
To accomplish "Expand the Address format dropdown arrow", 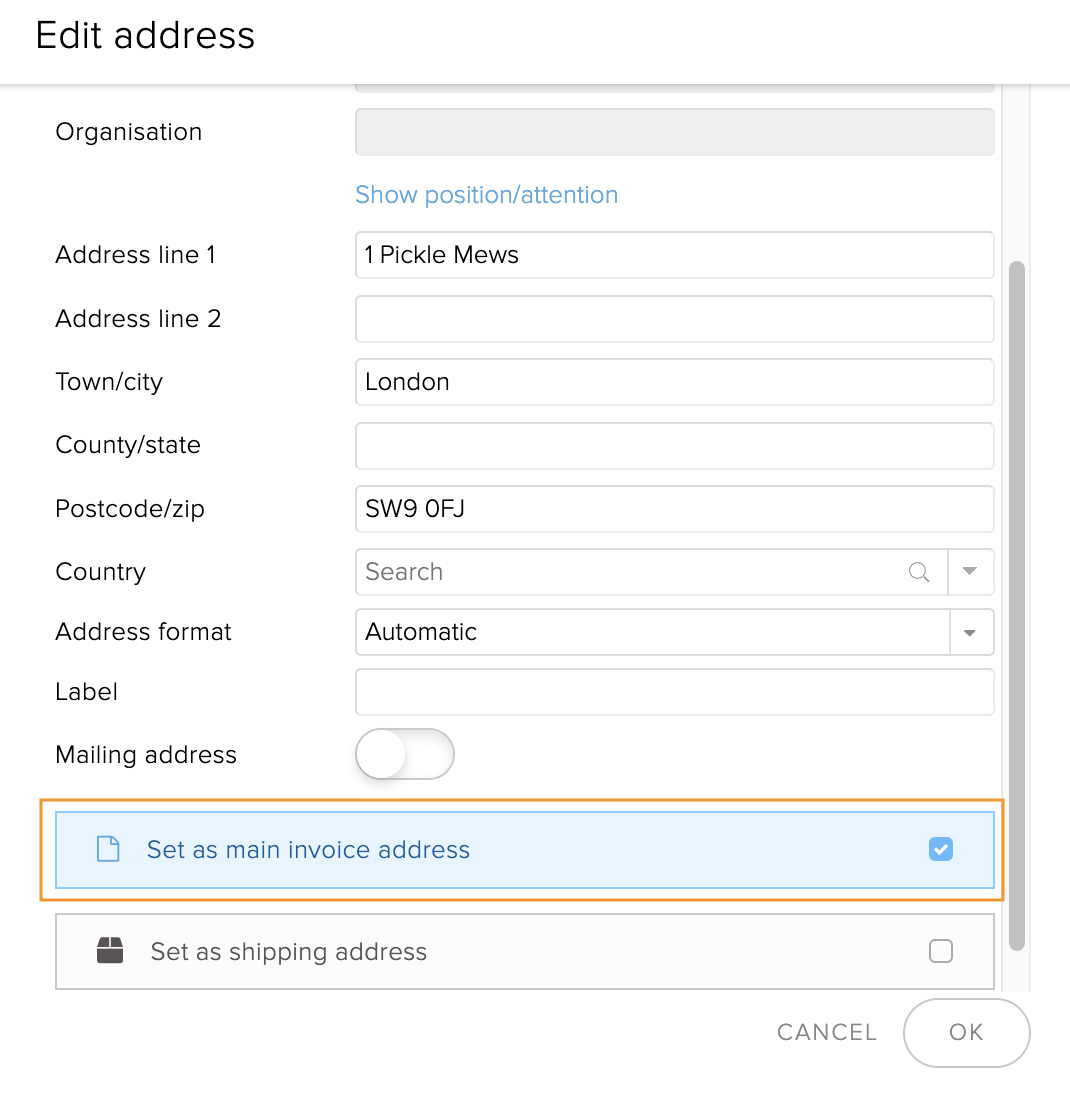I will pyautogui.click(x=969, y=633).
